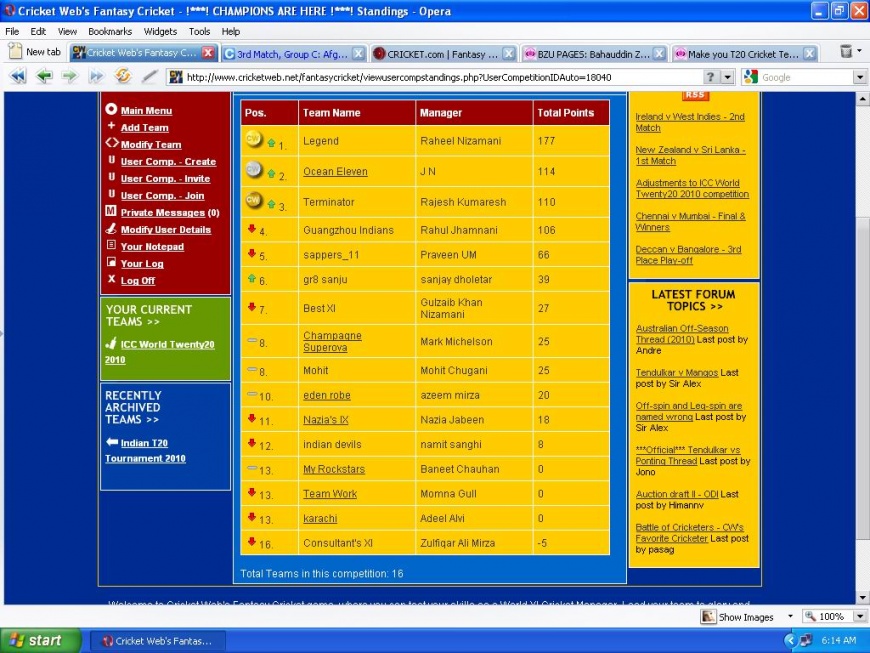
Task: Click the network icon in system tray
Action: click(x=805, y=640)
